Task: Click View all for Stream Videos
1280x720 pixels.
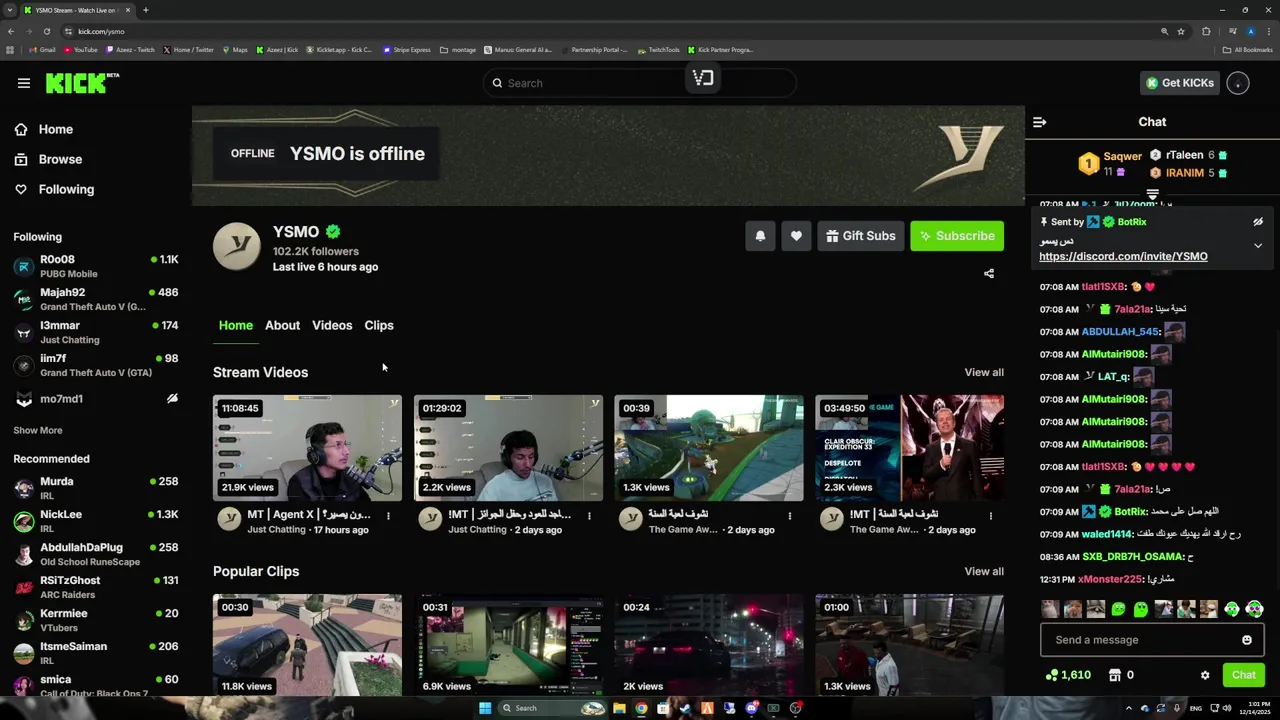Action: point(984,372)
